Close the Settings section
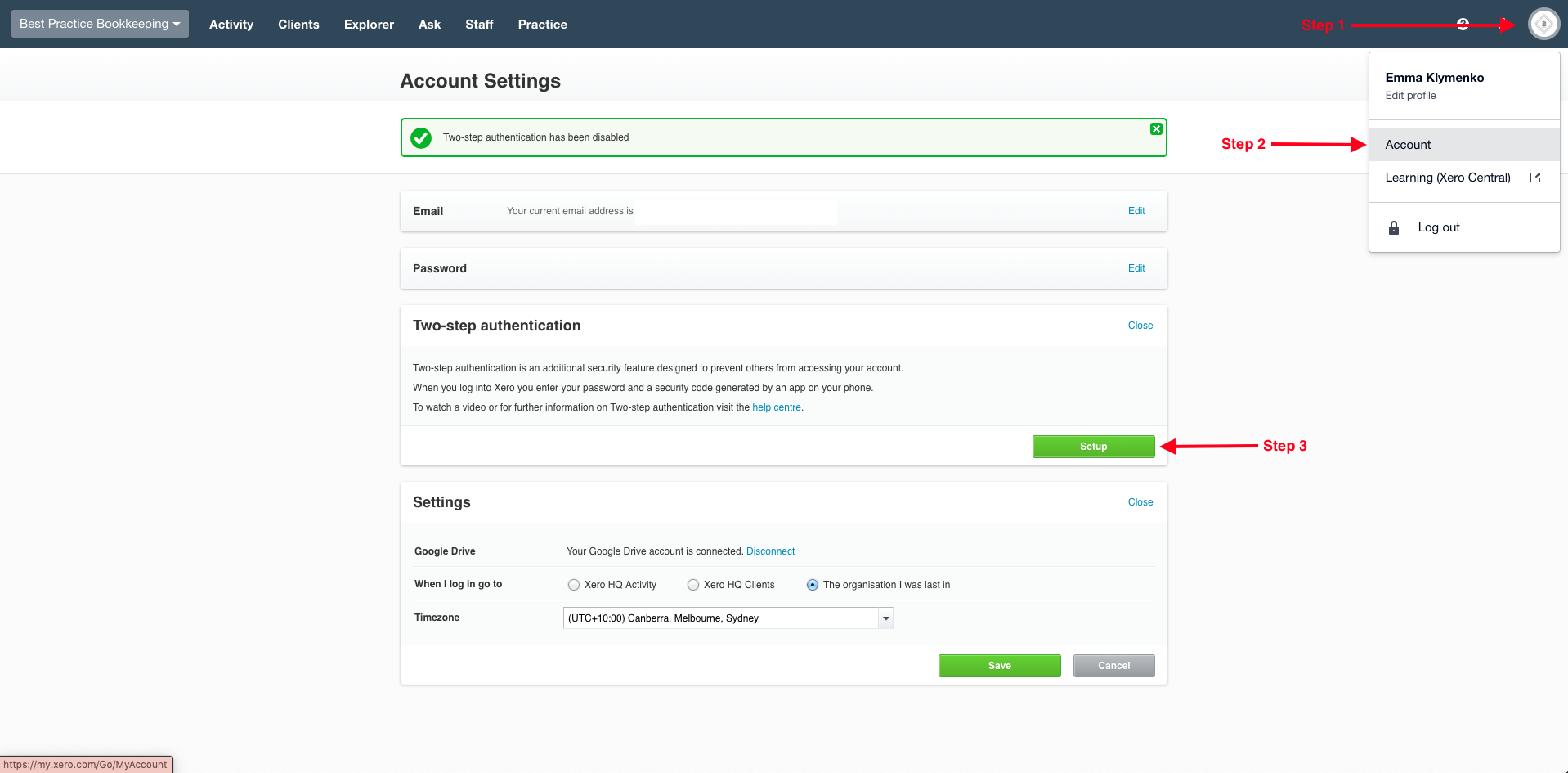 tap(1140, 502)
